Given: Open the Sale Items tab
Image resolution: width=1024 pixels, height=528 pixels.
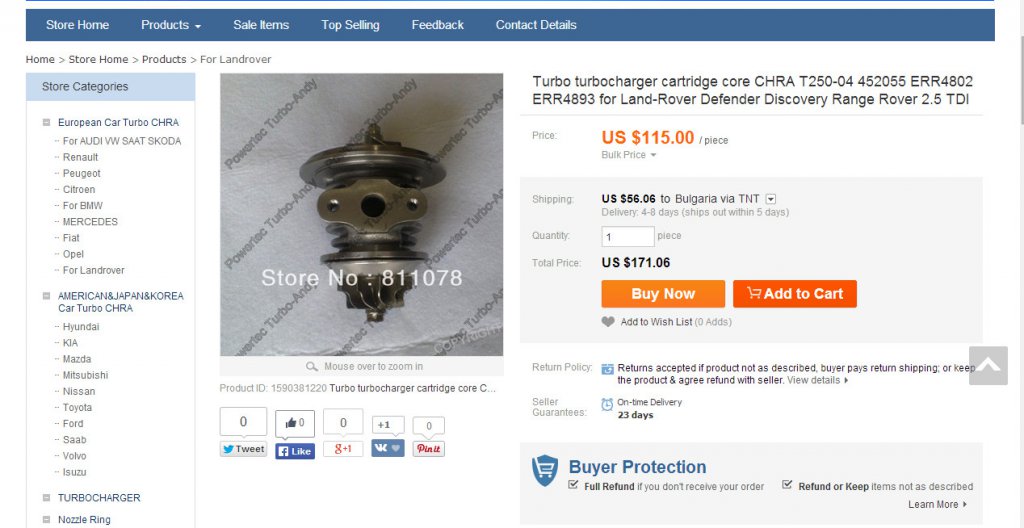Looking at the screenshot, I should point(261,25).
